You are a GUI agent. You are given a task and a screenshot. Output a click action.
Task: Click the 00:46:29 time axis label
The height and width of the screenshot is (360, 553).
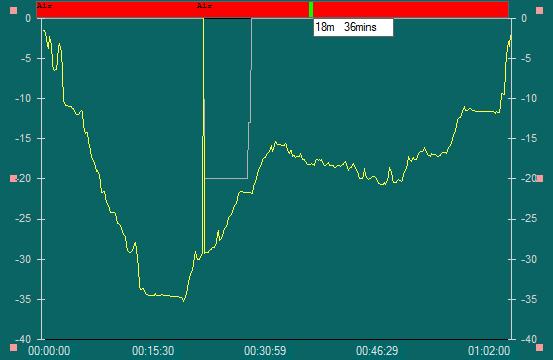[x=377, y=351]
